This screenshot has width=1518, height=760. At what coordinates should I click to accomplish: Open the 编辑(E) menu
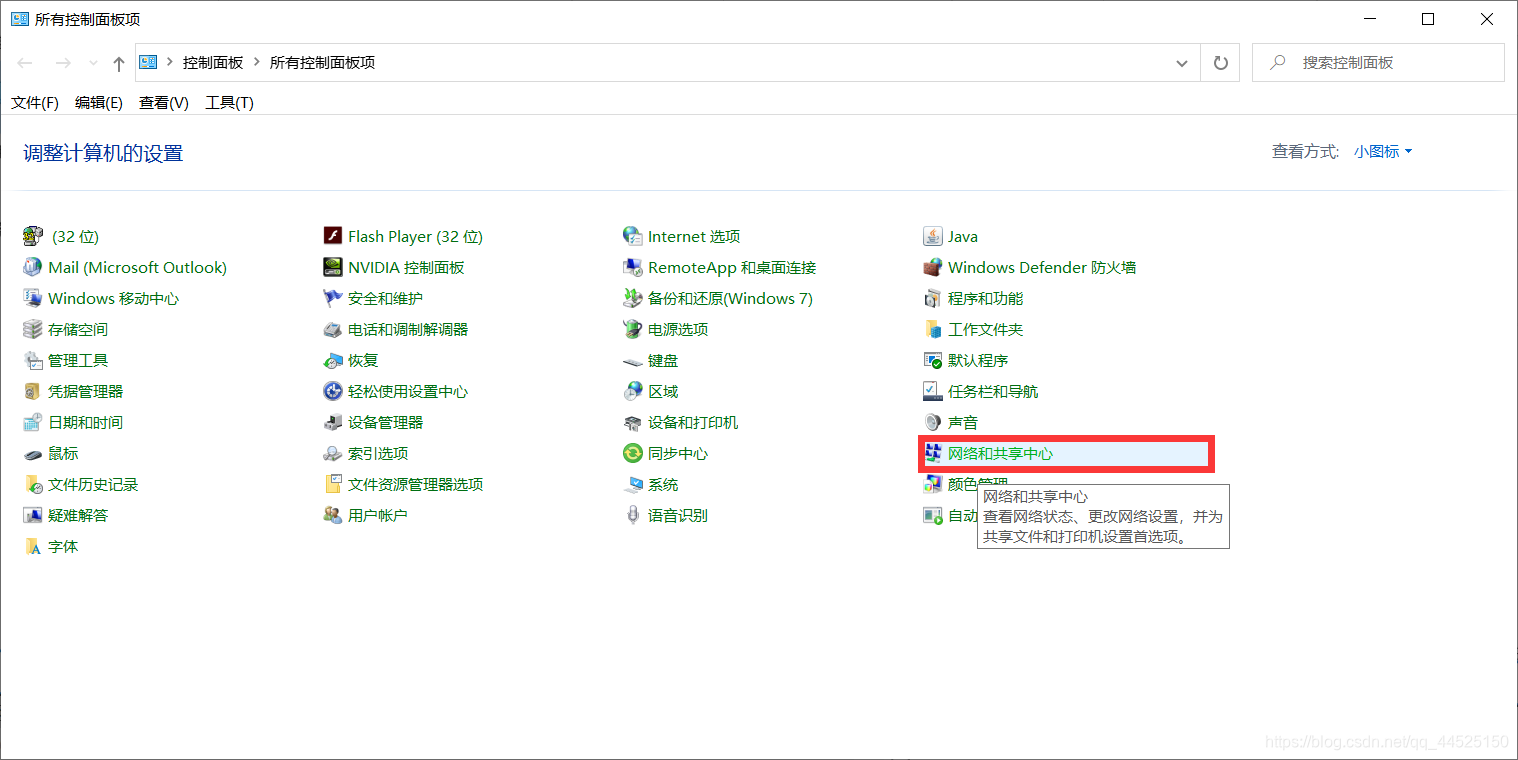pyautogui.click(x=99, y=102)
